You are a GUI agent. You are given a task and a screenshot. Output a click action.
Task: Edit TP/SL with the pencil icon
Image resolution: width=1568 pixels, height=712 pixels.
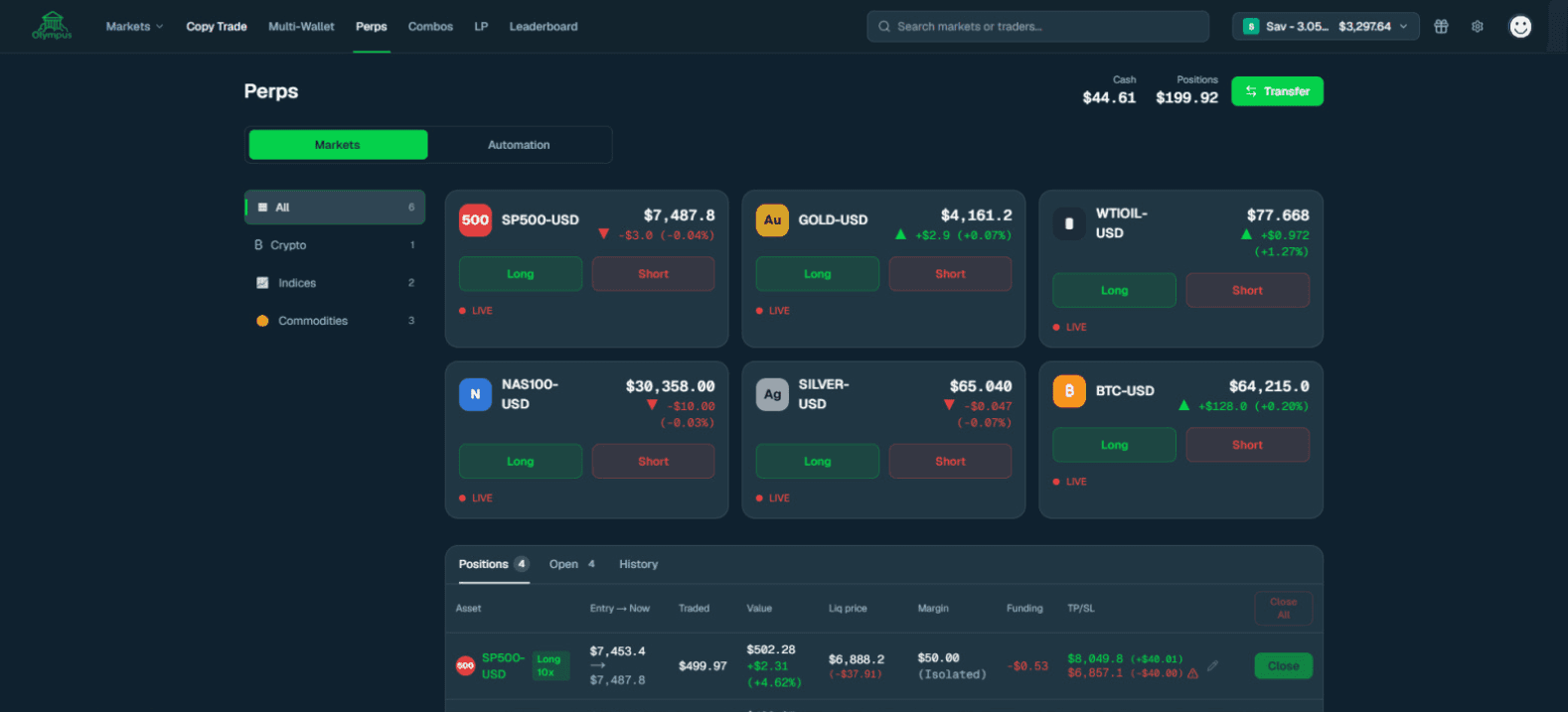click(x=1212, y=665)
